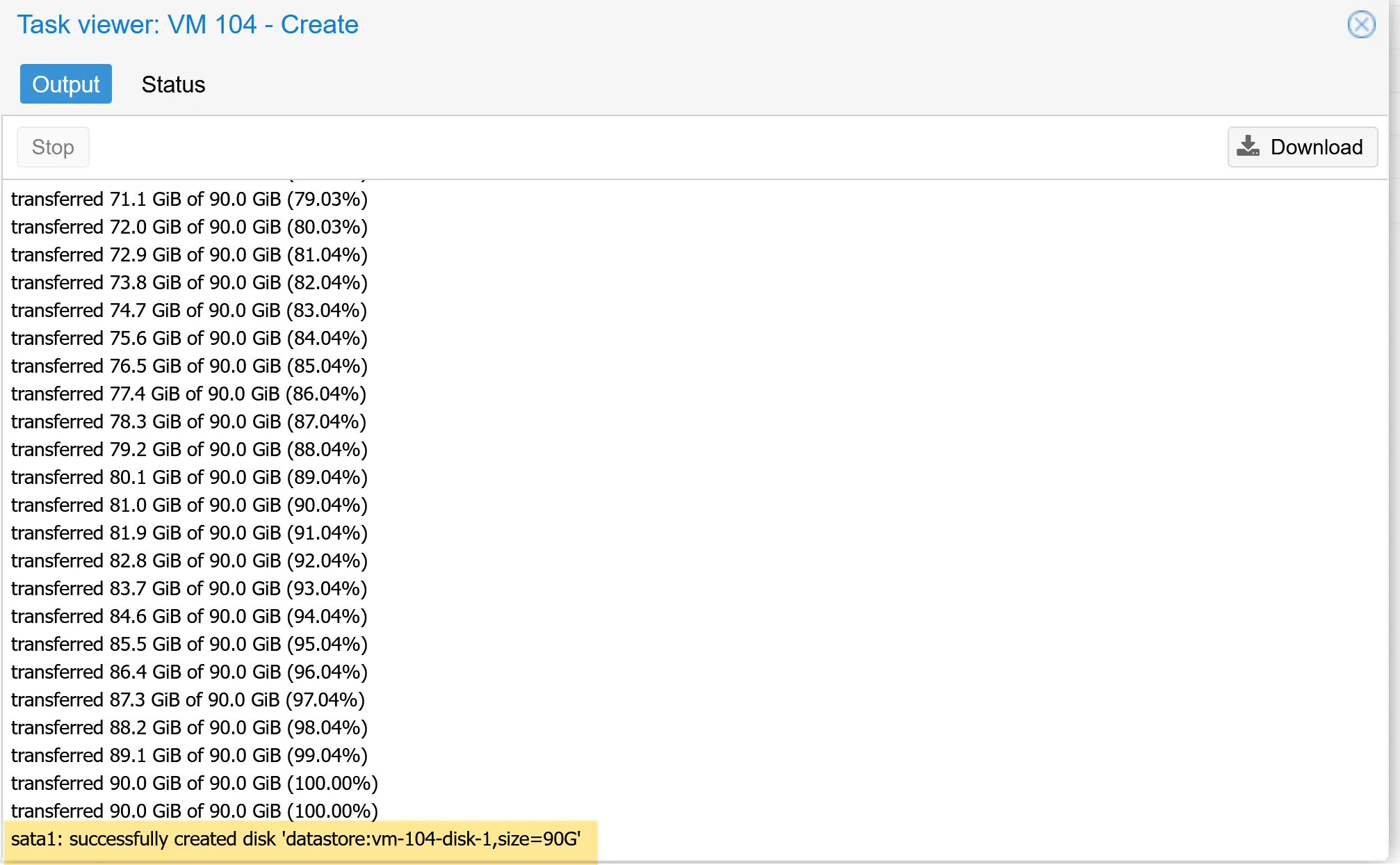1400x865 pixels.
Task: Click the transferred 72.0 GiB log line
Action: point(189,227)
